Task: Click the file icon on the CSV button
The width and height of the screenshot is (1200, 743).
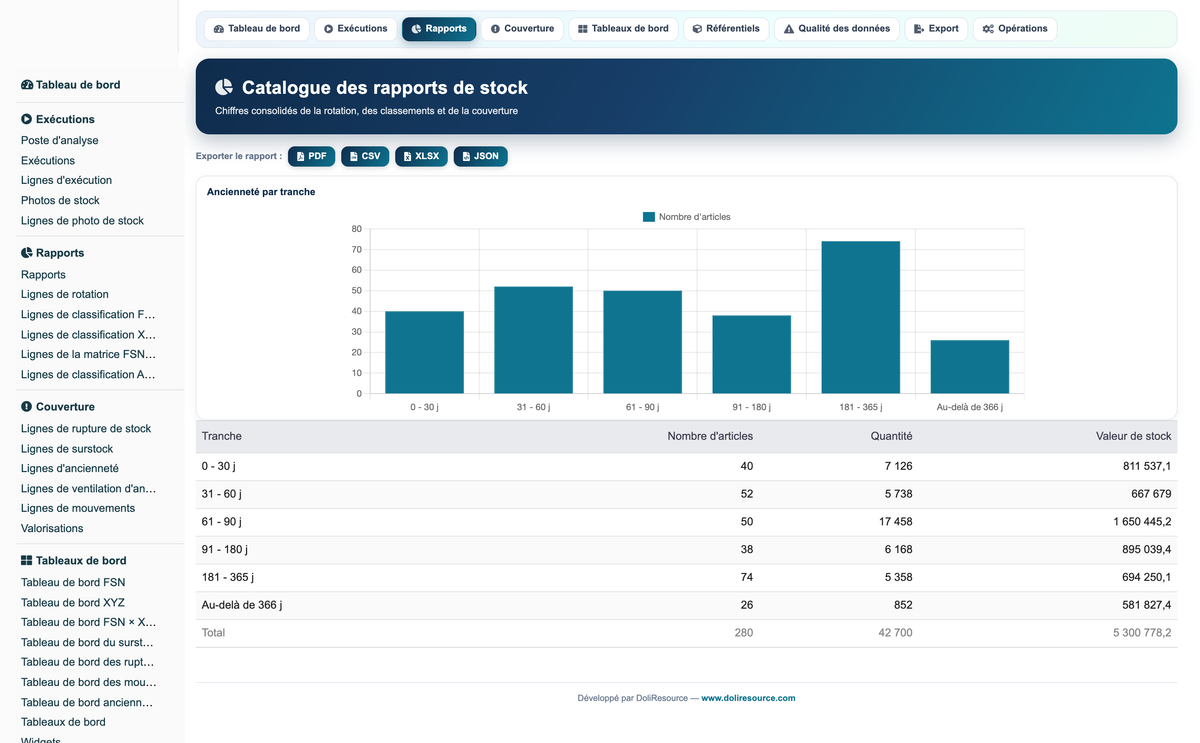Action: pyautogui.click(x=354, y=157)
